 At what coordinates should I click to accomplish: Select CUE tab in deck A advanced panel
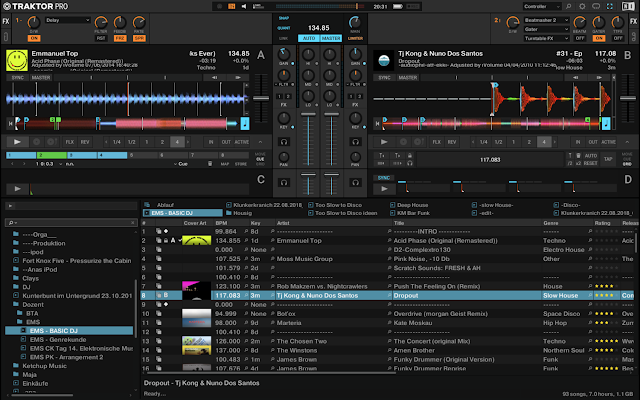(260, 159)
